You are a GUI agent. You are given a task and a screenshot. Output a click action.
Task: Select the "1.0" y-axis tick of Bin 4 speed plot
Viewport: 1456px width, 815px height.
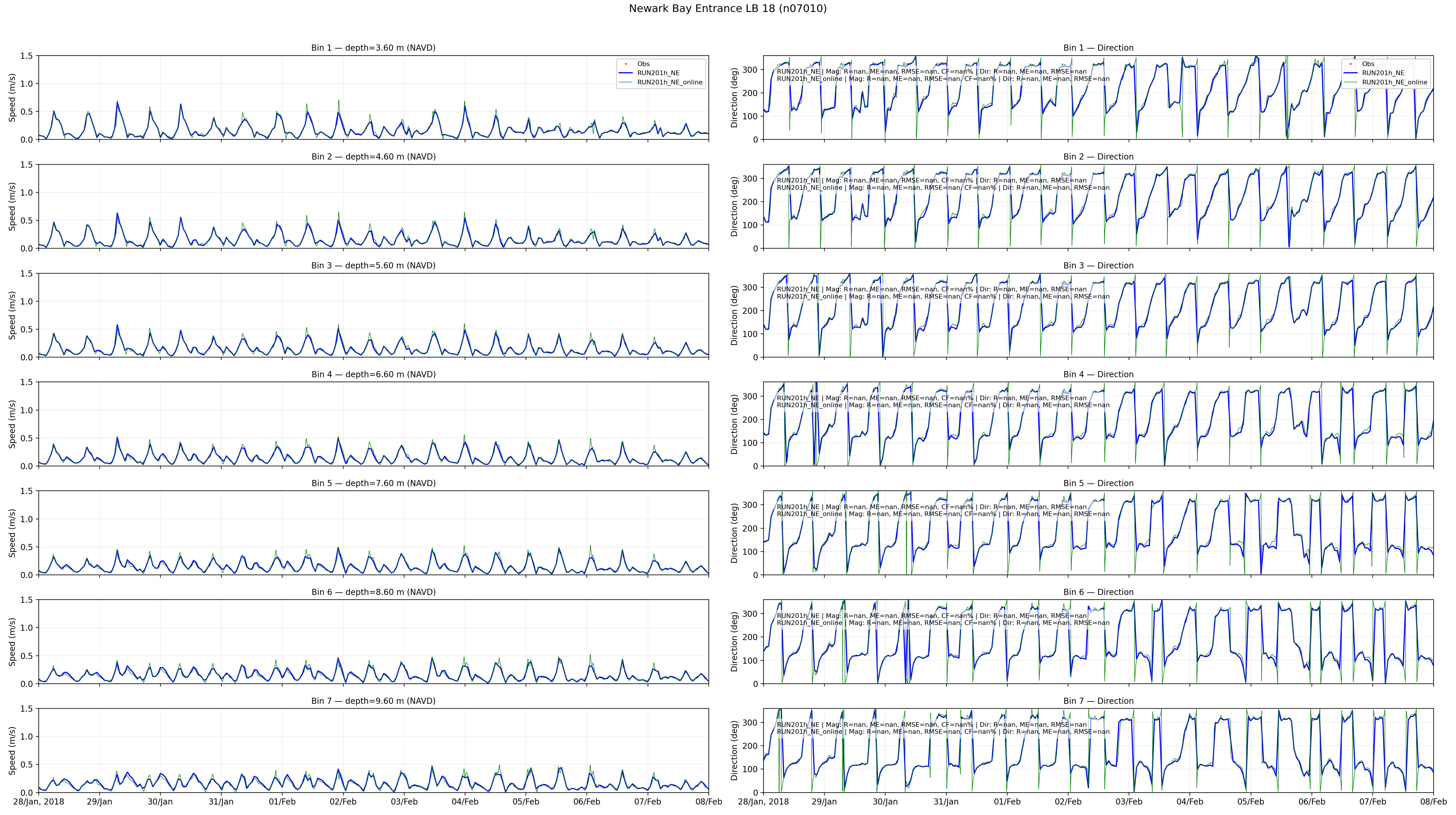[27, 410]
